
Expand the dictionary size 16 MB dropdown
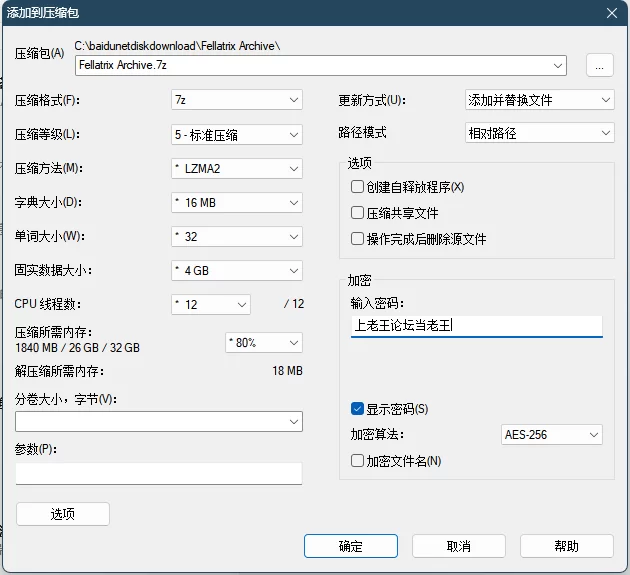237,202
